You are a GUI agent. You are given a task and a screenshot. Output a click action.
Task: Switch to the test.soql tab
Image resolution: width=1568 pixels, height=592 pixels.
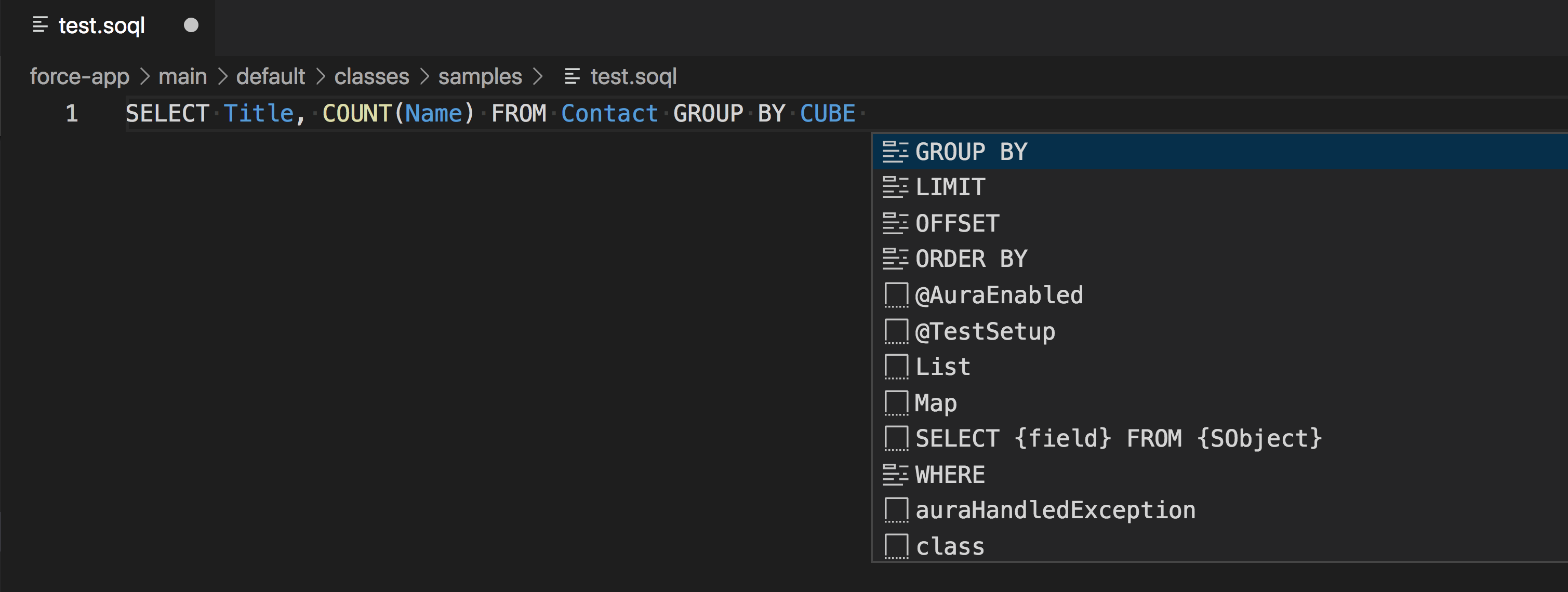pos(102,25)
